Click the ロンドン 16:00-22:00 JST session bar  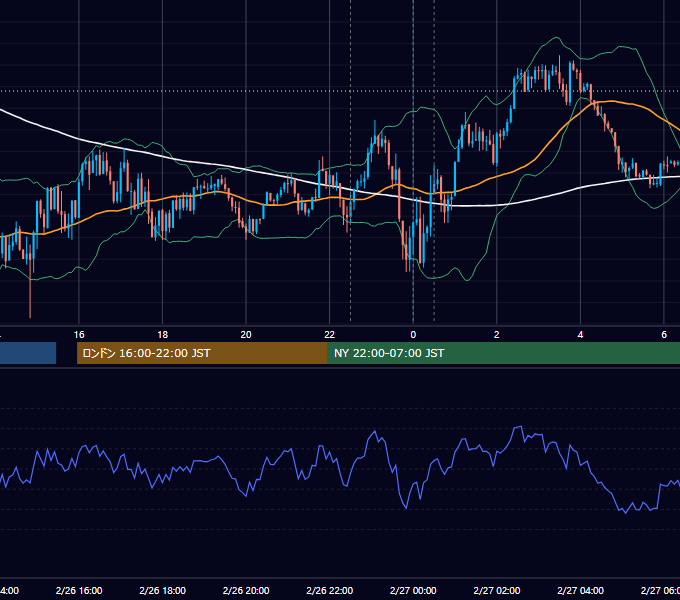pyautogui.click(x=202, y=353)
